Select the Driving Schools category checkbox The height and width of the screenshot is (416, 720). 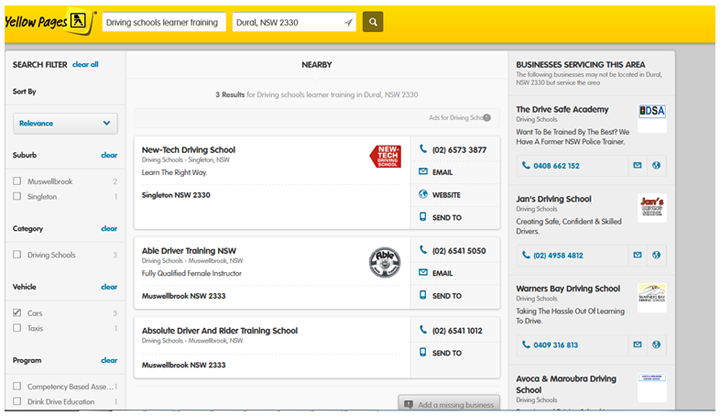(x=17, y=255)
